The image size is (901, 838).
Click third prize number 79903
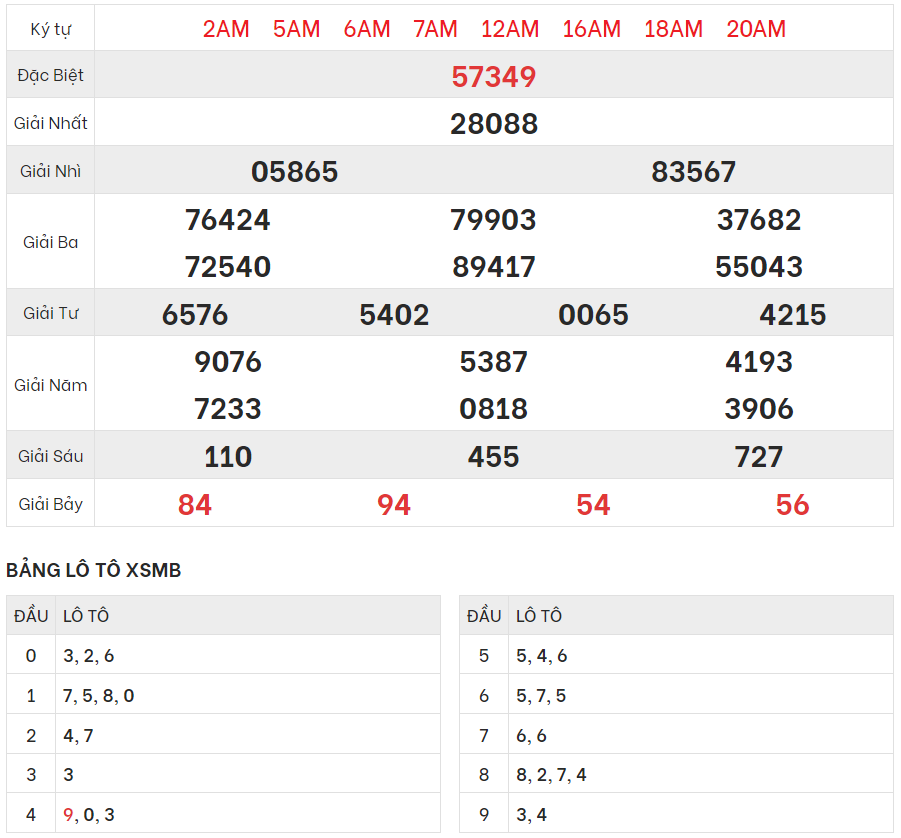click(x=494, y=220)
